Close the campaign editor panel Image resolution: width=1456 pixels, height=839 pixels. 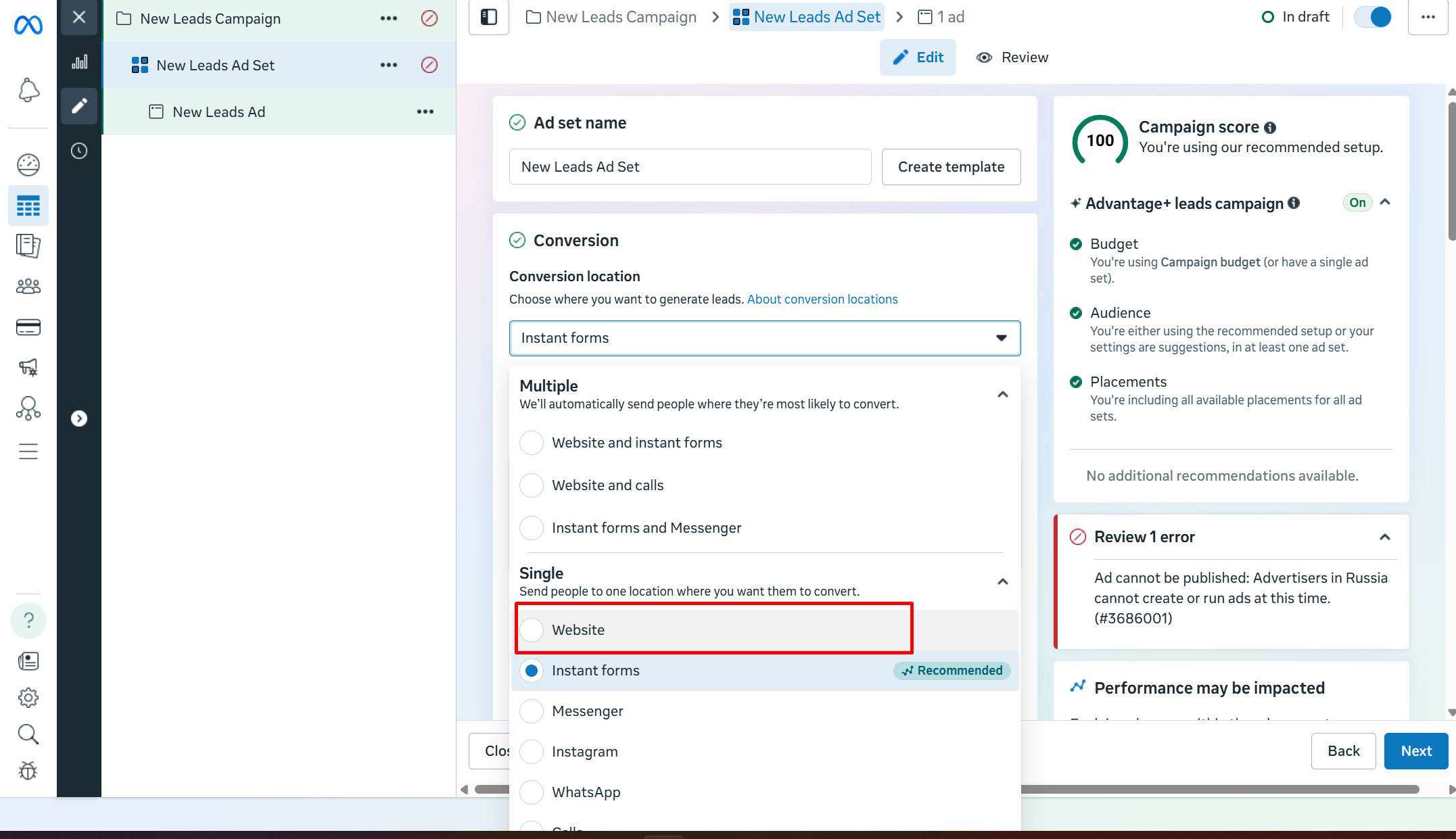click(x=79, y=17)
